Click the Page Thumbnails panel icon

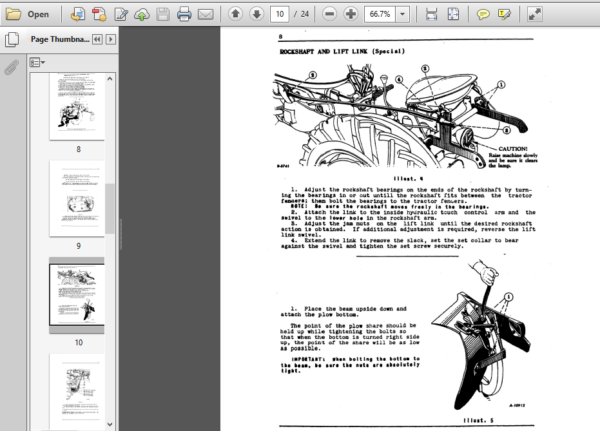(12, 39)
